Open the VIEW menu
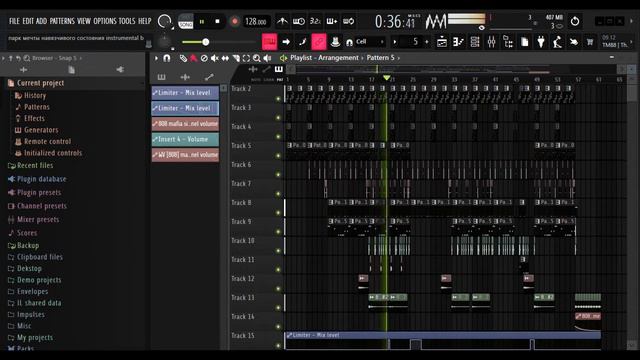Image resolution: width=640 pixels, height=360 pixels. [84, 21]
